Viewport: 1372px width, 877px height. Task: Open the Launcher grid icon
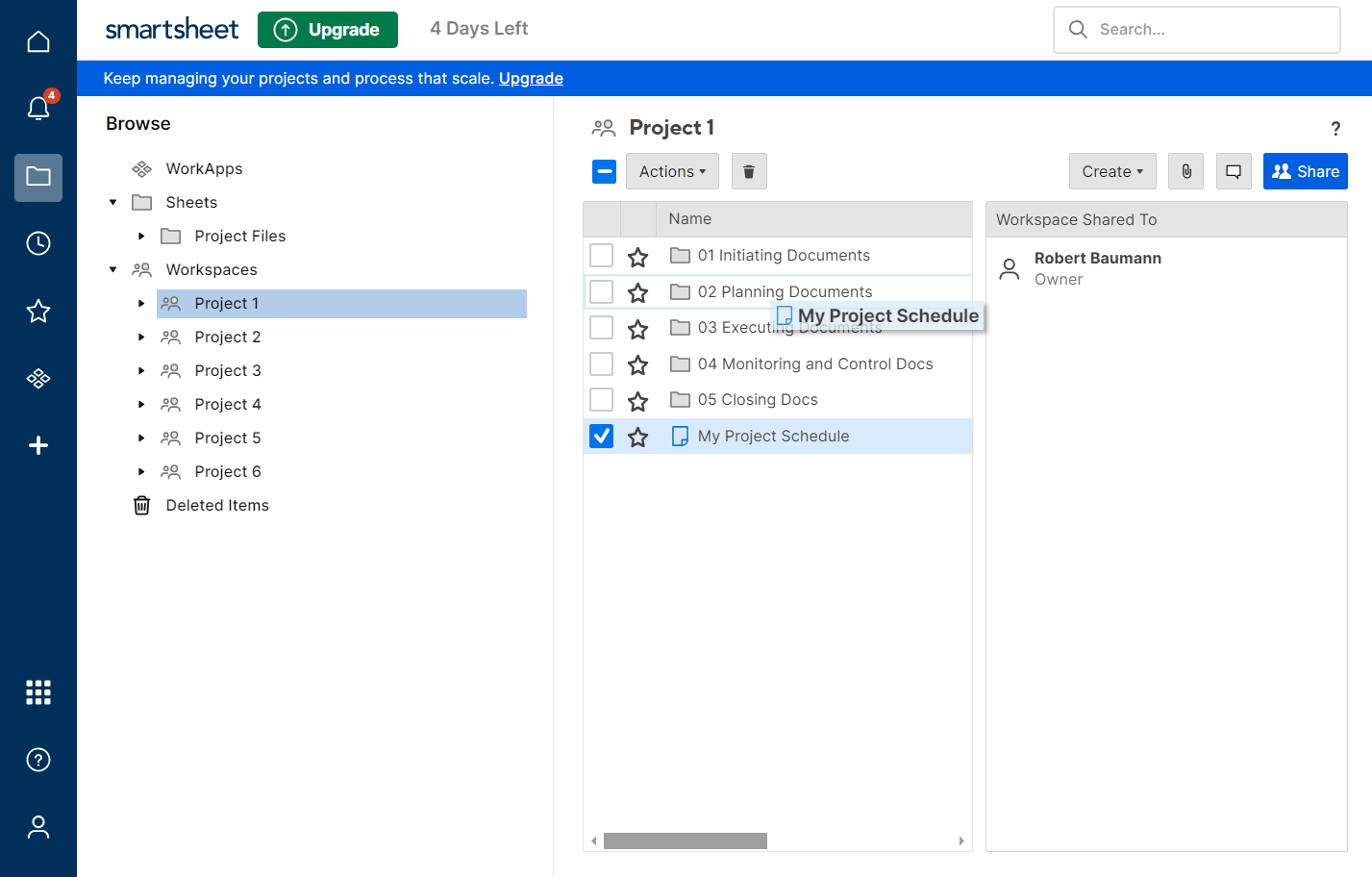coord(38,692)
